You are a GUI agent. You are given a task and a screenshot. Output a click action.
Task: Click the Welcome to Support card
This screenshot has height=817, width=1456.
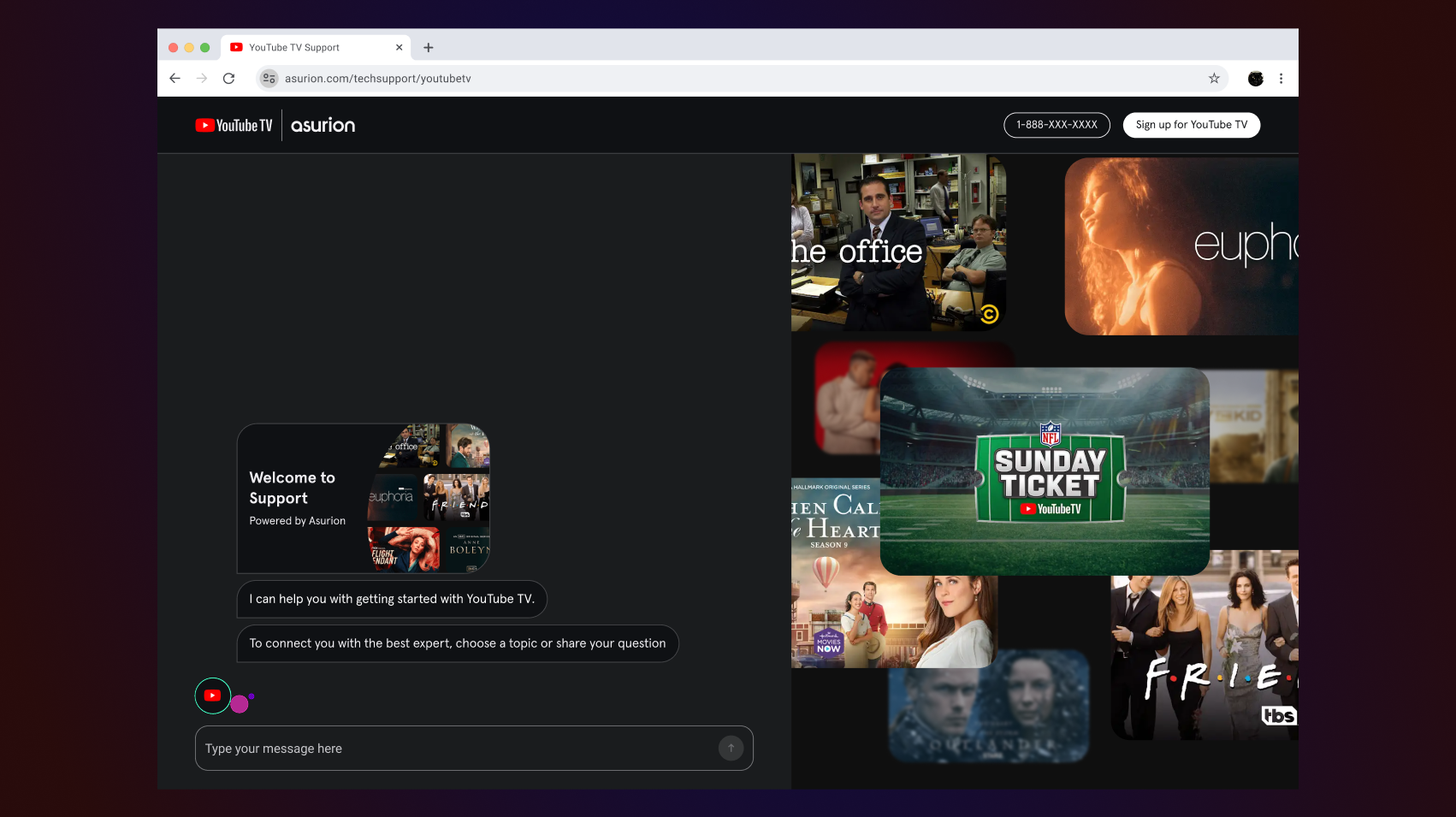click(364, 499)
